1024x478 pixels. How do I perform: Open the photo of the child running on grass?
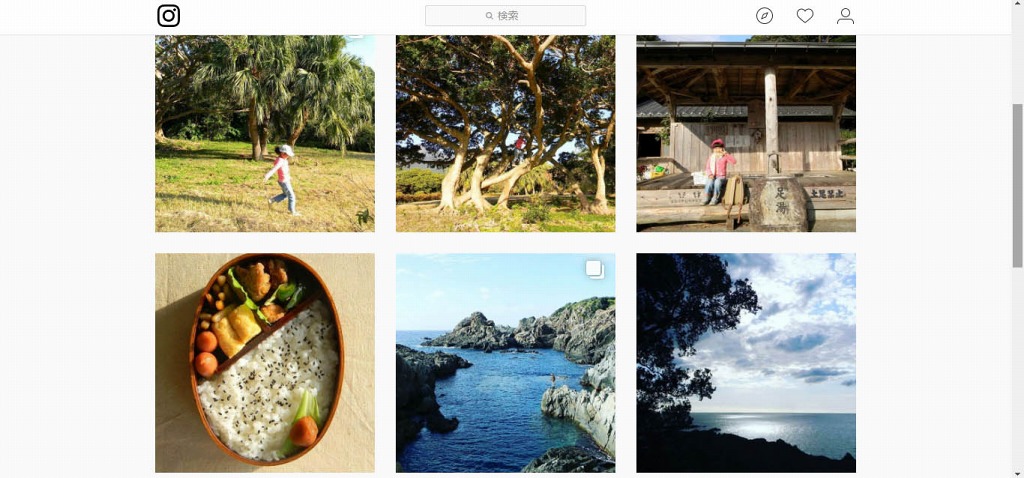tap(265, 133)
